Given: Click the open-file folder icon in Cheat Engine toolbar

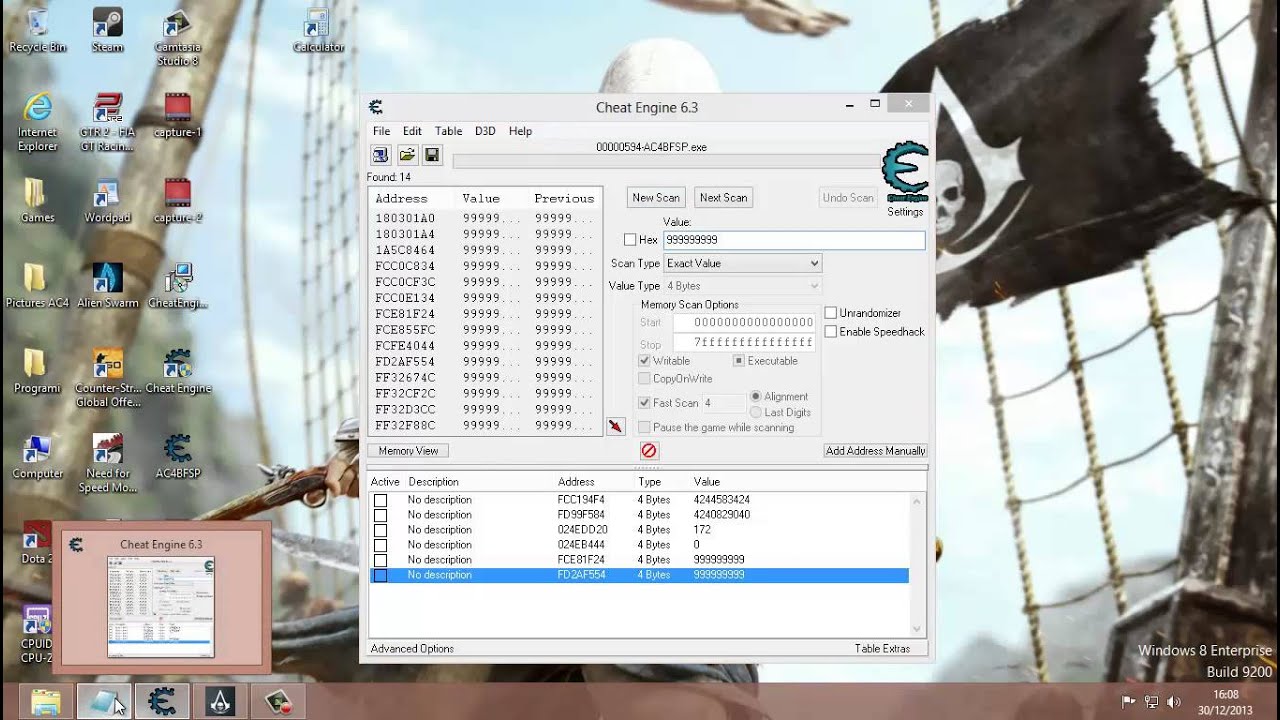Looking at the screenshot, I should coord(407,155).
